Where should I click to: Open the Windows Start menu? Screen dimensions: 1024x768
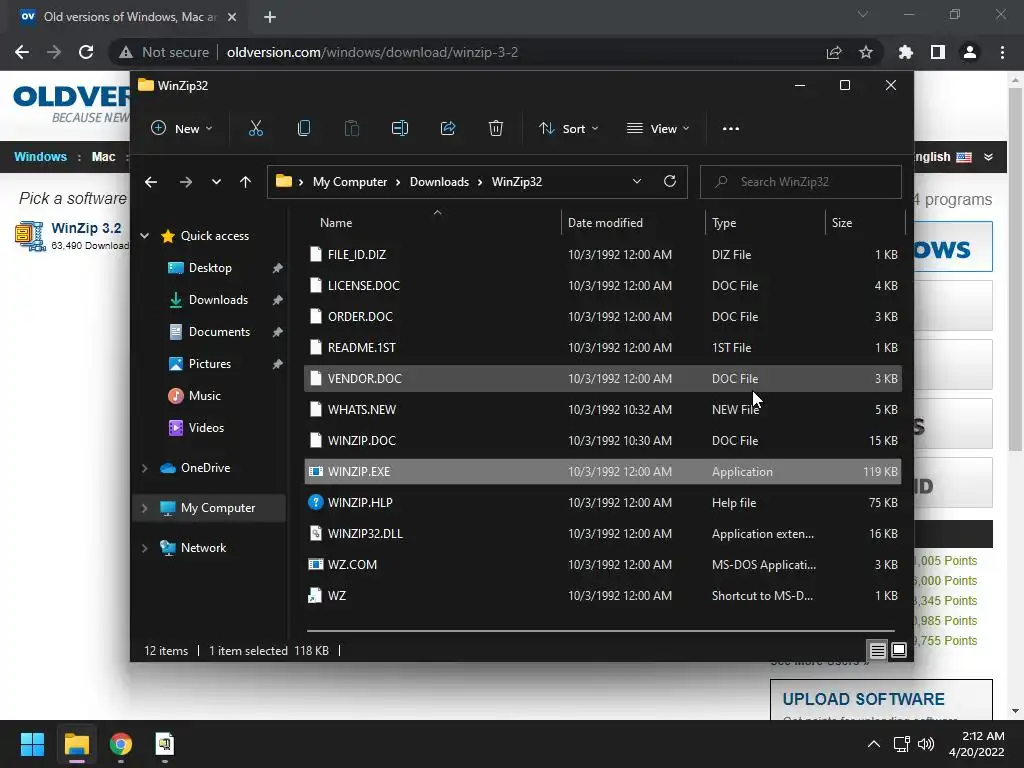coord(32,744)
